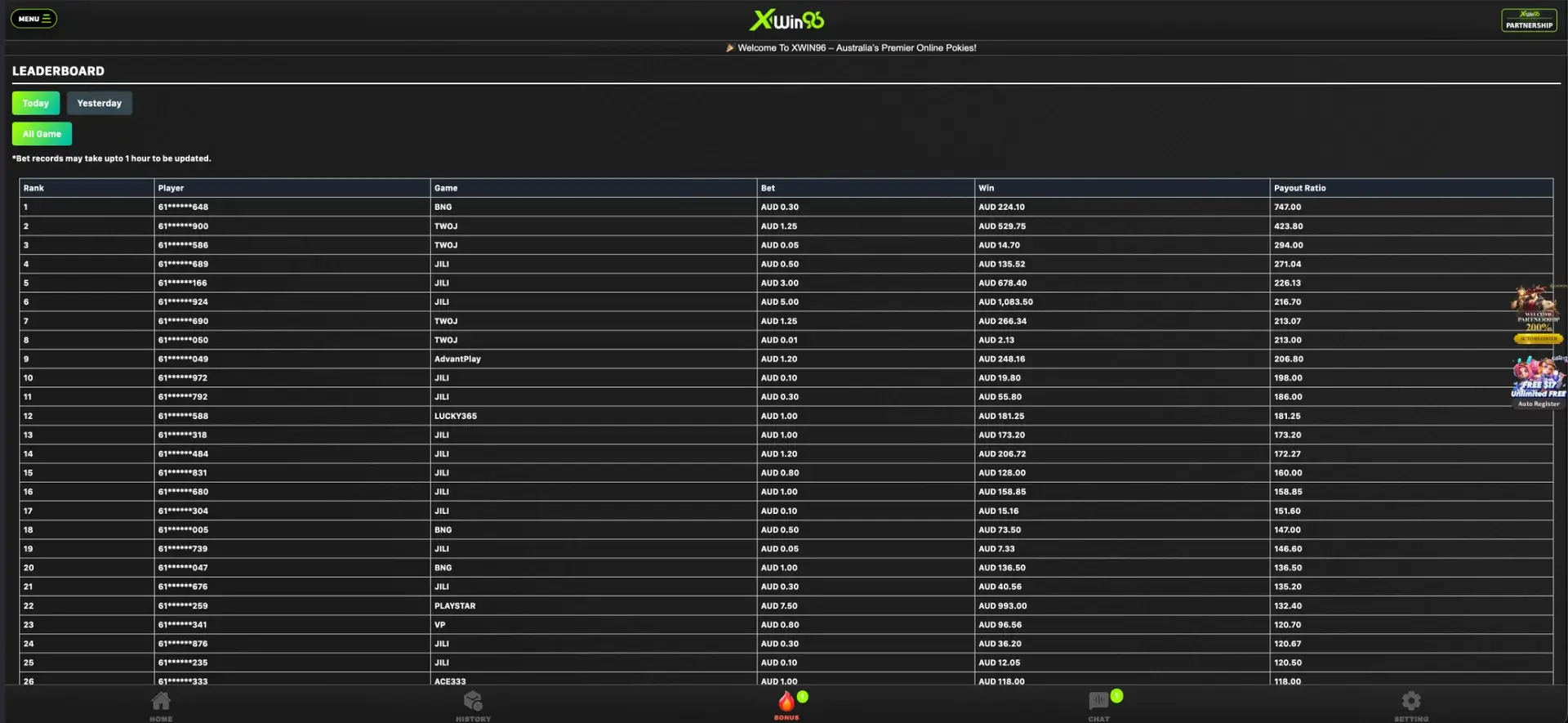
Task: Click the Free $17 Auto Register banner
Action: (1539, 382)
